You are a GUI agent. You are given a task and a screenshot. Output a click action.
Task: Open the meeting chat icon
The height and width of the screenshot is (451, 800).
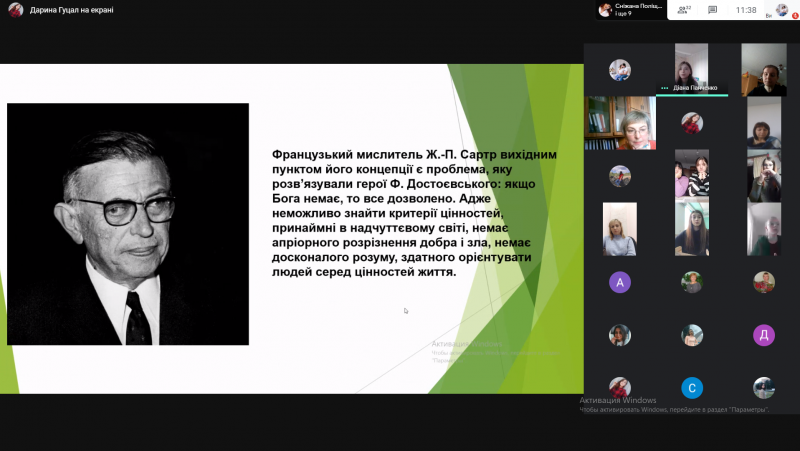point(713,10)
